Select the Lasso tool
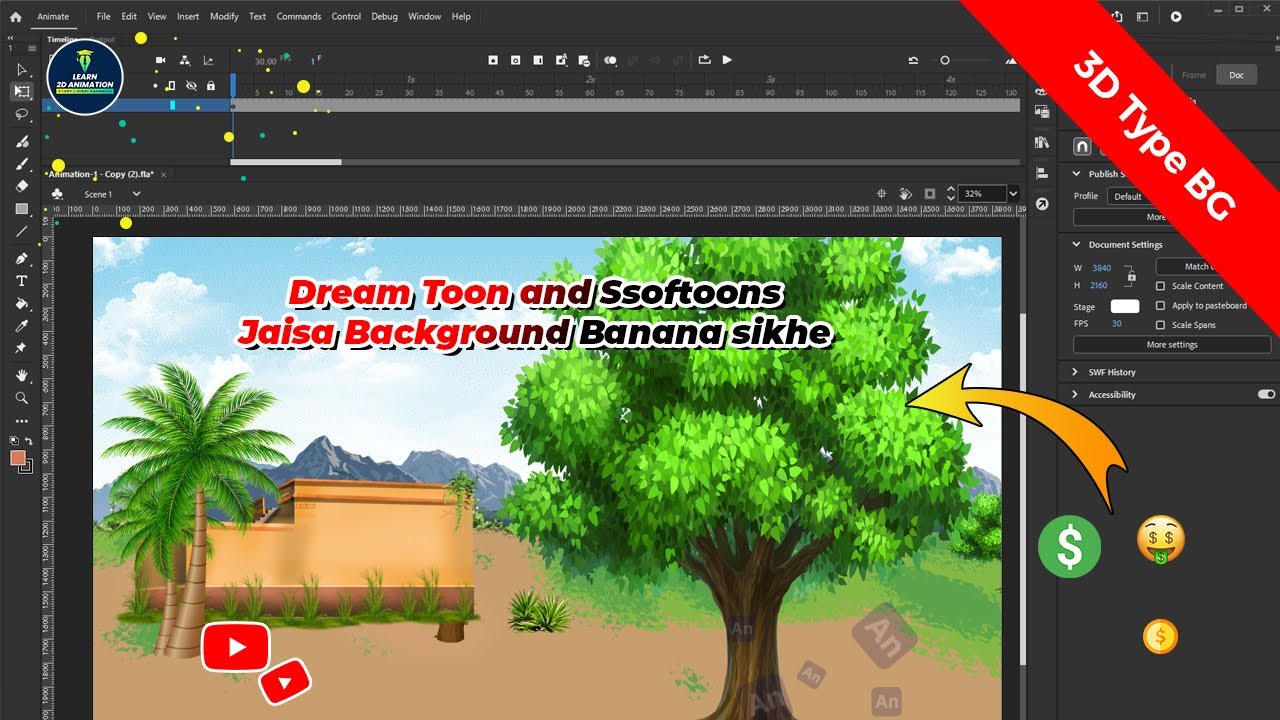The height and width of the screenshot is (720, 1280). click(21, 114)
